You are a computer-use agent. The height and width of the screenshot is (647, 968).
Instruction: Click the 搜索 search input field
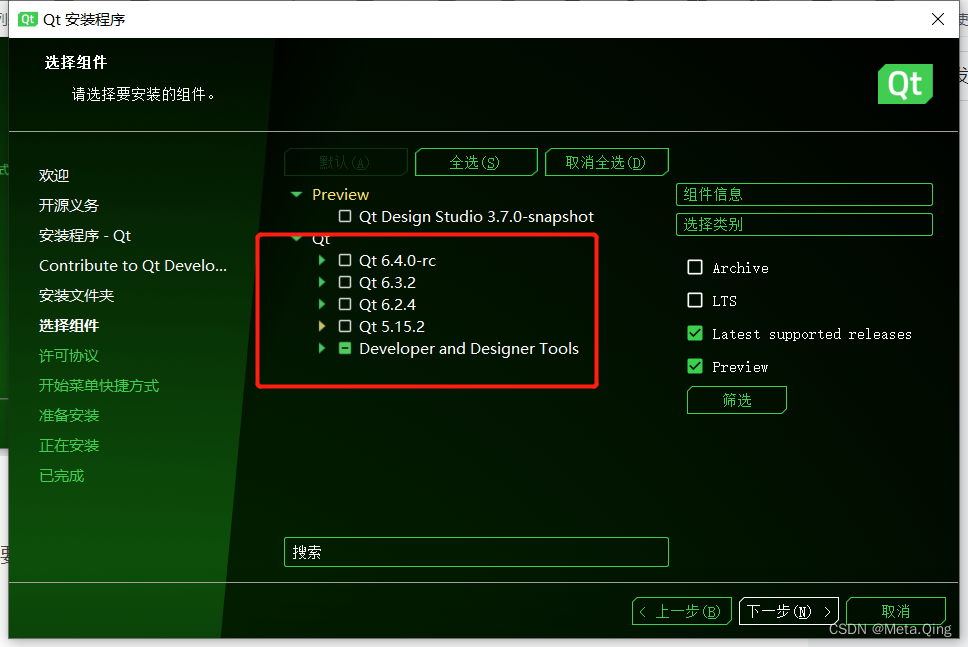tap(476, 552)
